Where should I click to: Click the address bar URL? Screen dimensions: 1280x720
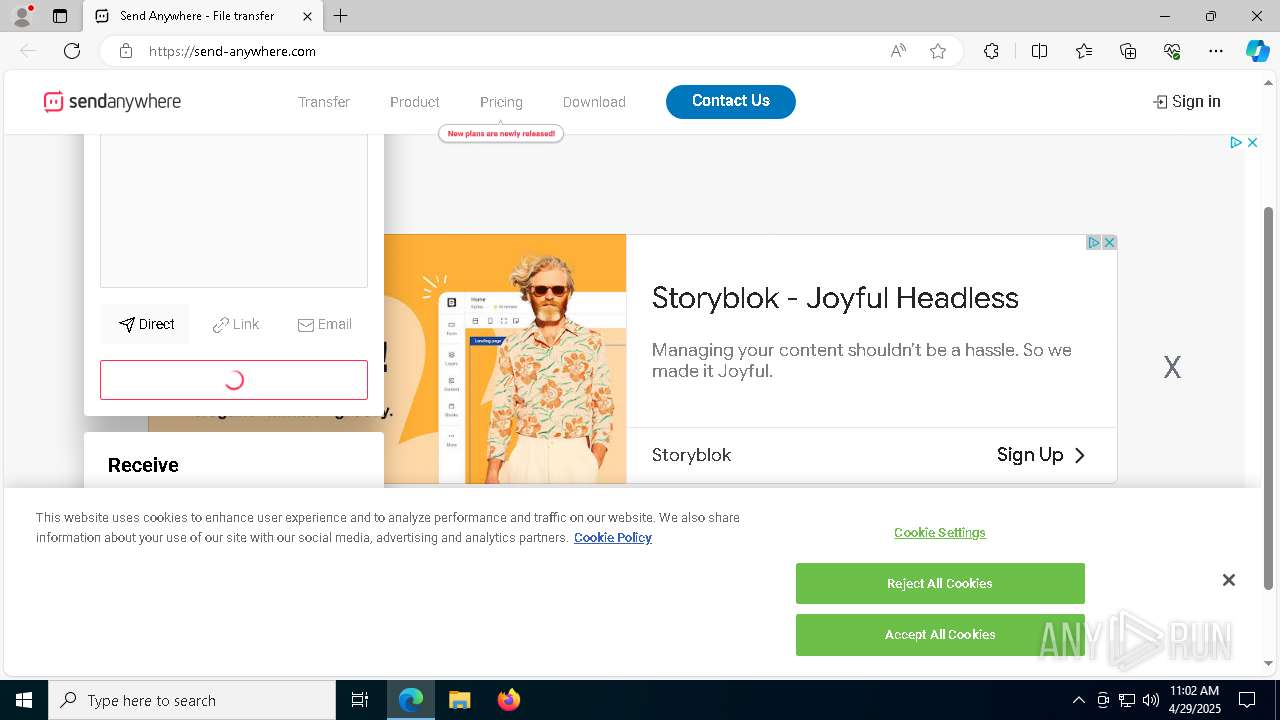(x=232, y=51)
